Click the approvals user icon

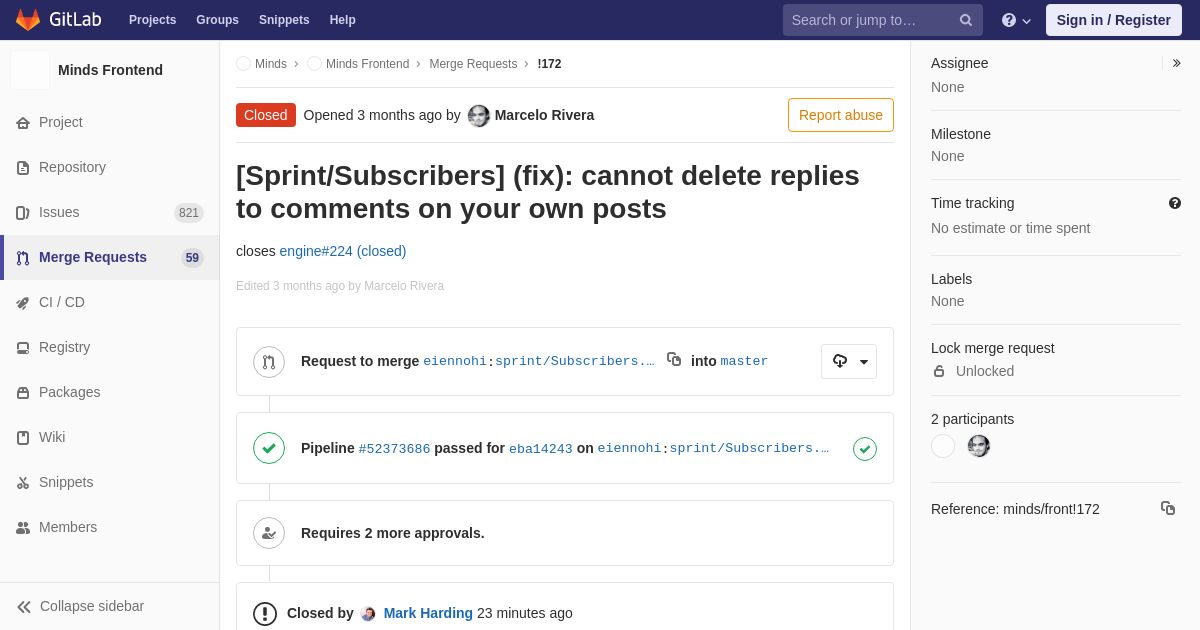click(x=269, y=533)
